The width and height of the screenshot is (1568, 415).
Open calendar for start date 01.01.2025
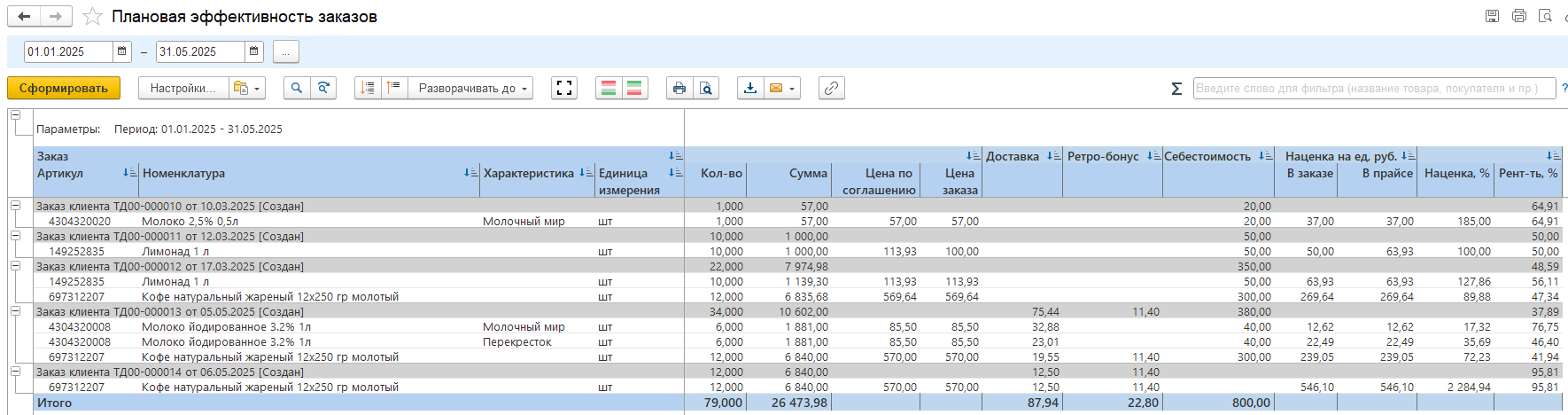point(122,51)
